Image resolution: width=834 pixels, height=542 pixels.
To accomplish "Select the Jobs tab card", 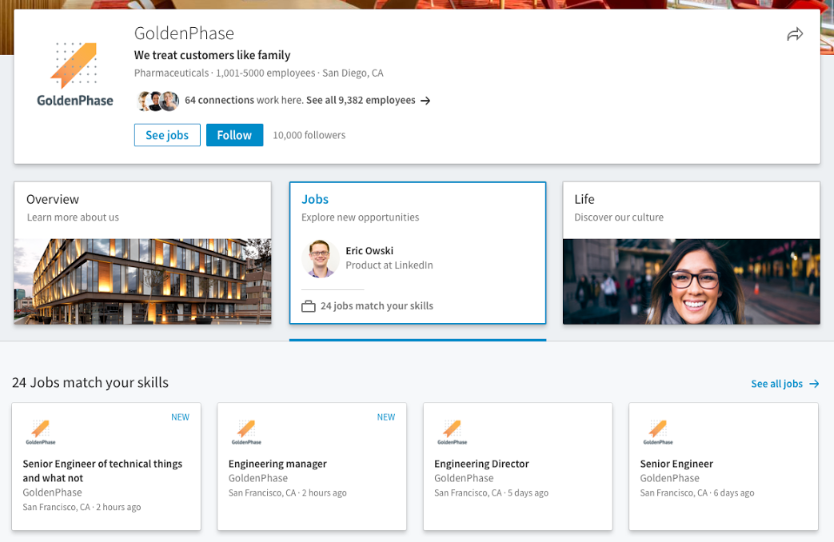I will [418, 253].
